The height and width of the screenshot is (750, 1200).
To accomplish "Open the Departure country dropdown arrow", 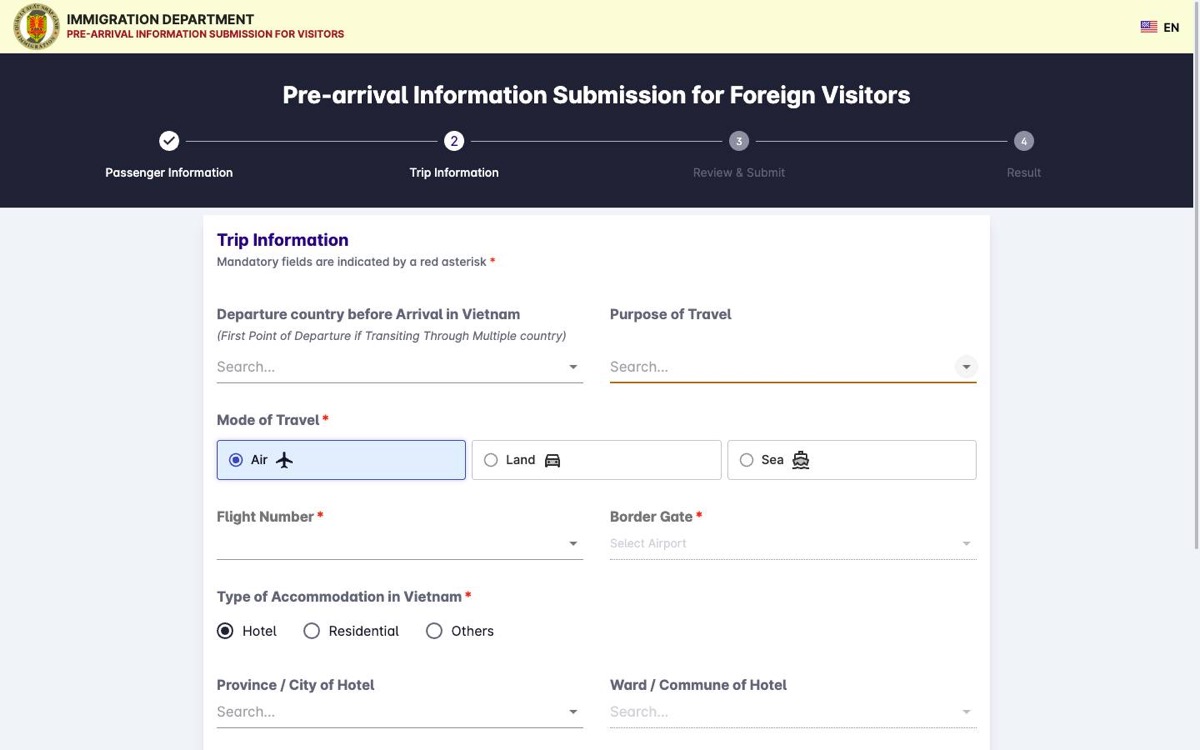I will click(x=573, y=367).
